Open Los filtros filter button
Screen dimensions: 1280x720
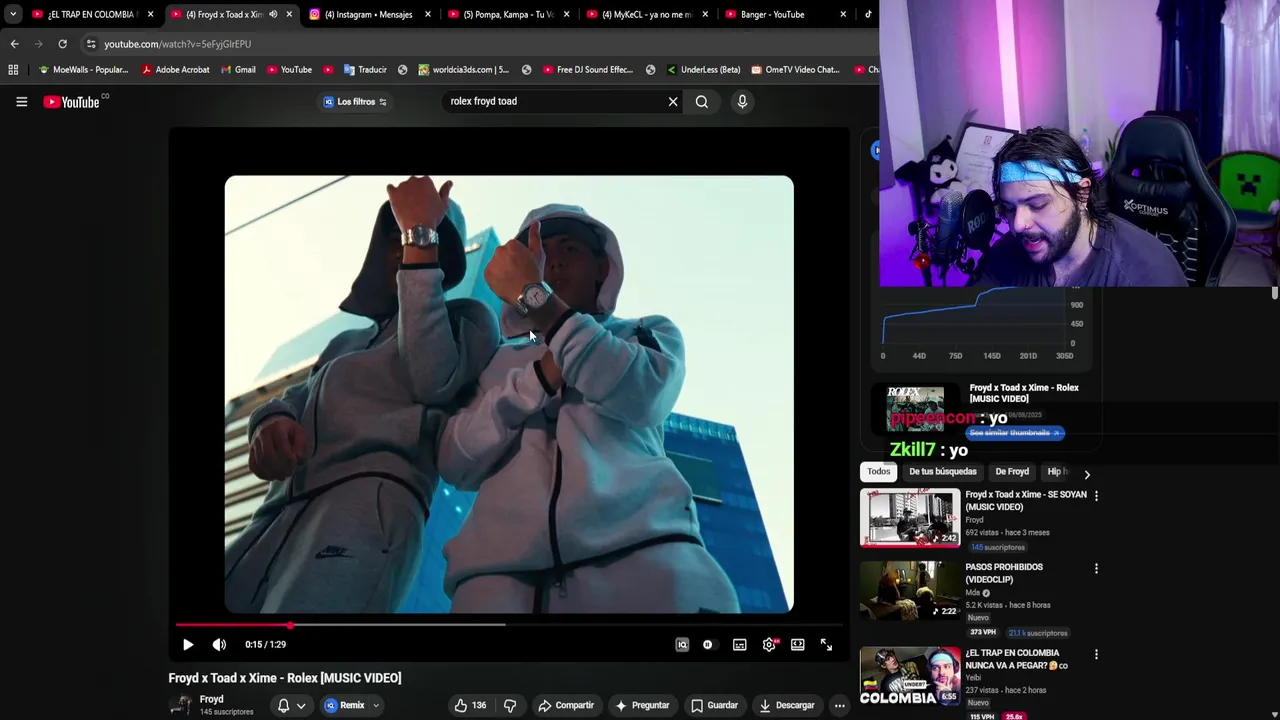coord(356,101)
